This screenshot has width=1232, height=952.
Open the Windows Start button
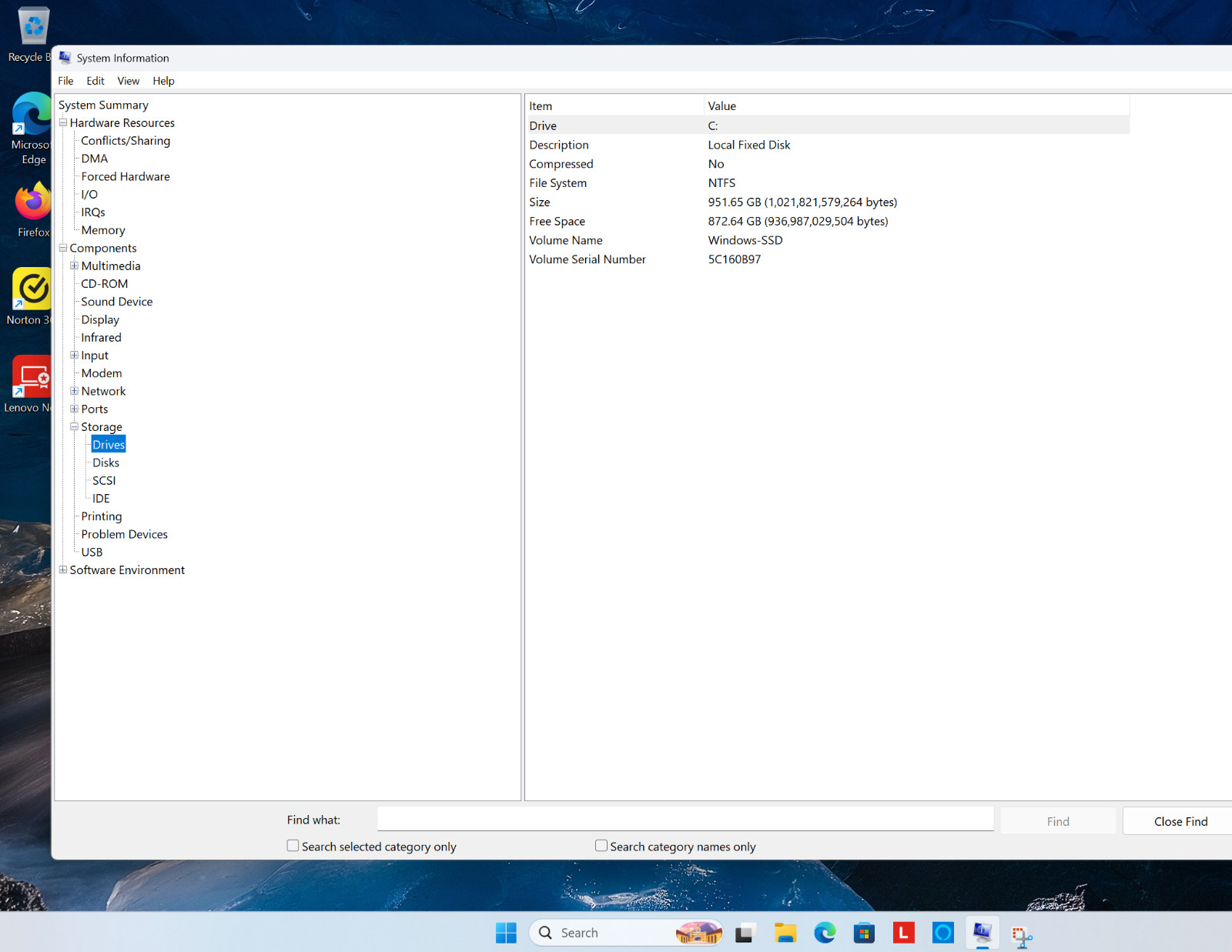click(506, 933)
